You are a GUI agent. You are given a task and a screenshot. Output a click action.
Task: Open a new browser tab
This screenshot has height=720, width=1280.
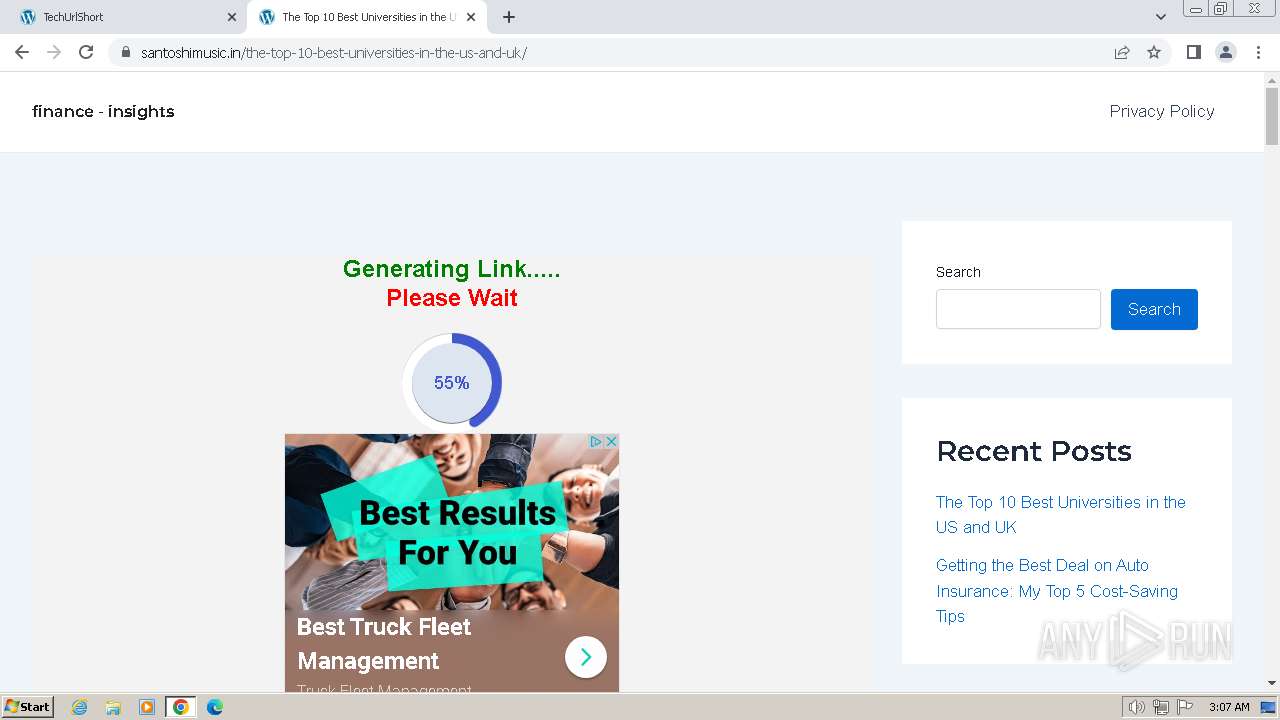[x=508, y=17]
